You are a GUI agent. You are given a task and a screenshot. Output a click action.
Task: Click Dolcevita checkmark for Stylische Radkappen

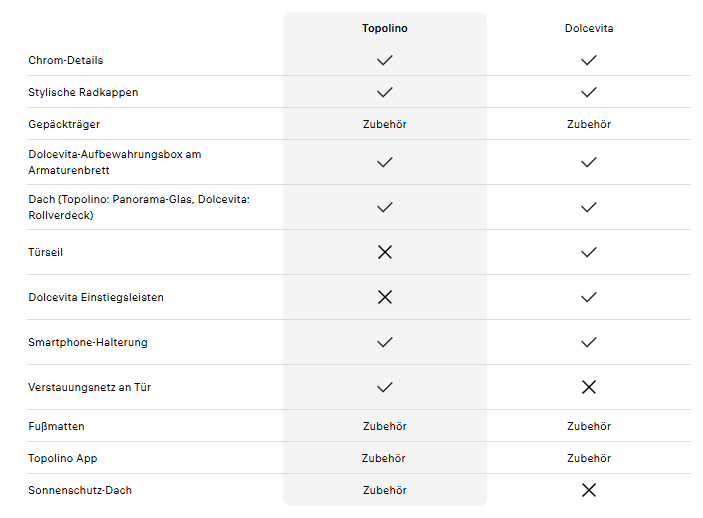[x=589, y=92]
